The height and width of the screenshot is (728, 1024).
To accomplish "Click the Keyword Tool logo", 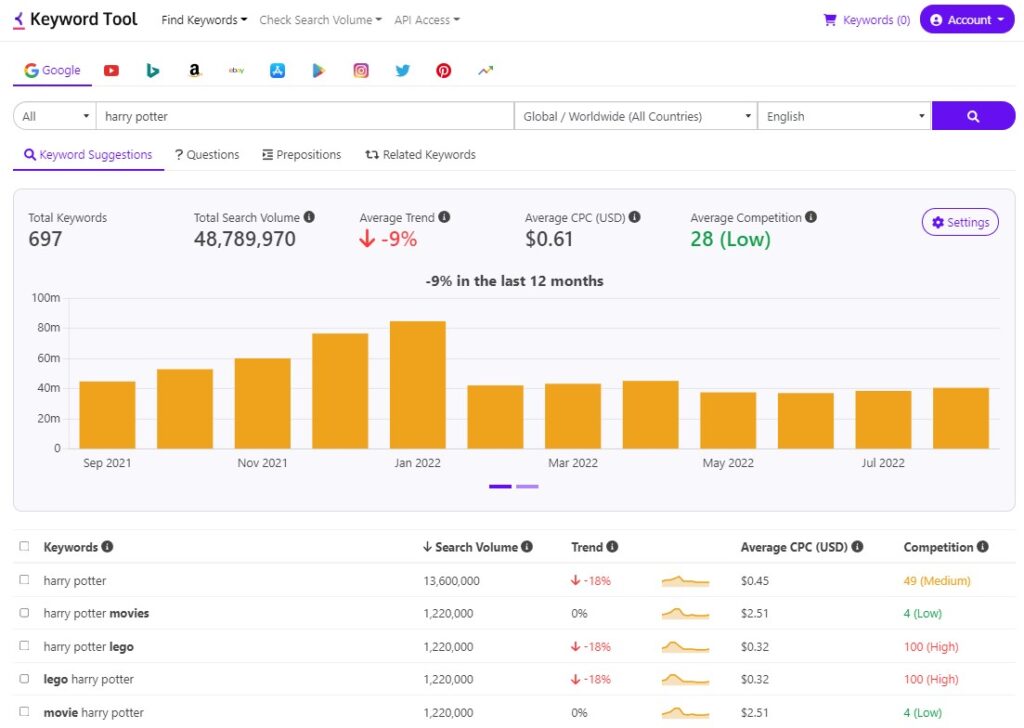I will click(75, 20).
